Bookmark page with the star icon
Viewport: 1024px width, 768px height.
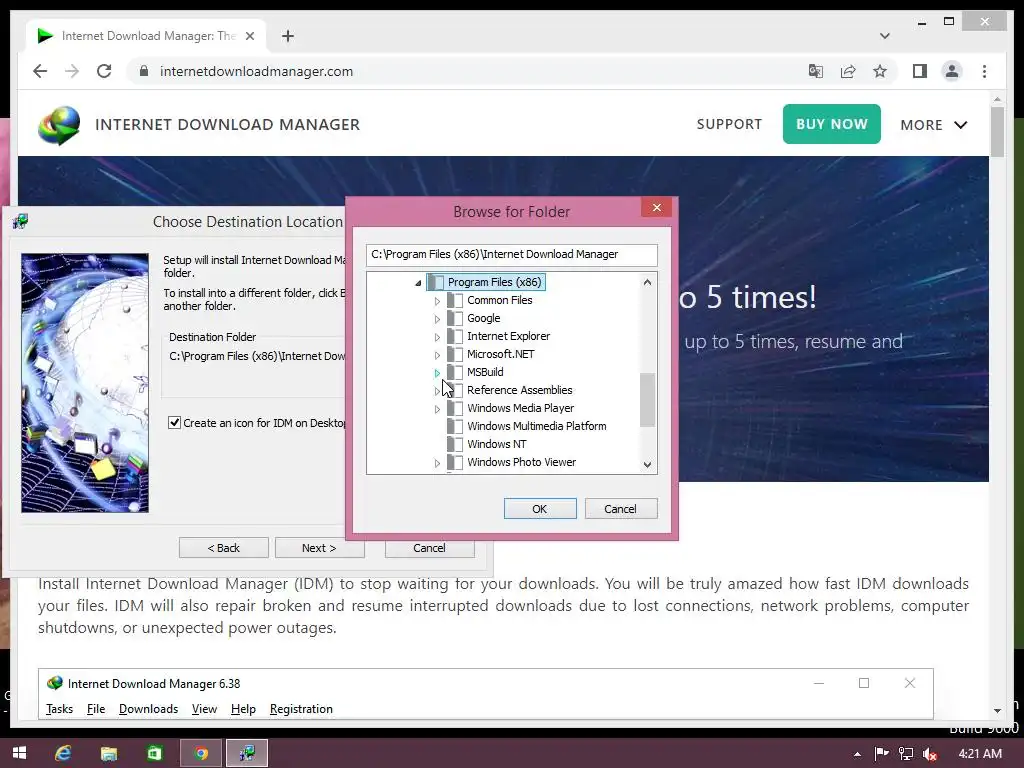pyautogui.click(x=880, y=71)
